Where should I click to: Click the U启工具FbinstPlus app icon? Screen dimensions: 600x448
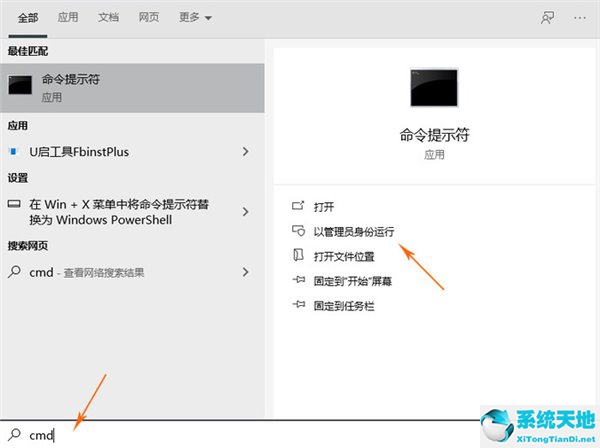tap(13, 152)
